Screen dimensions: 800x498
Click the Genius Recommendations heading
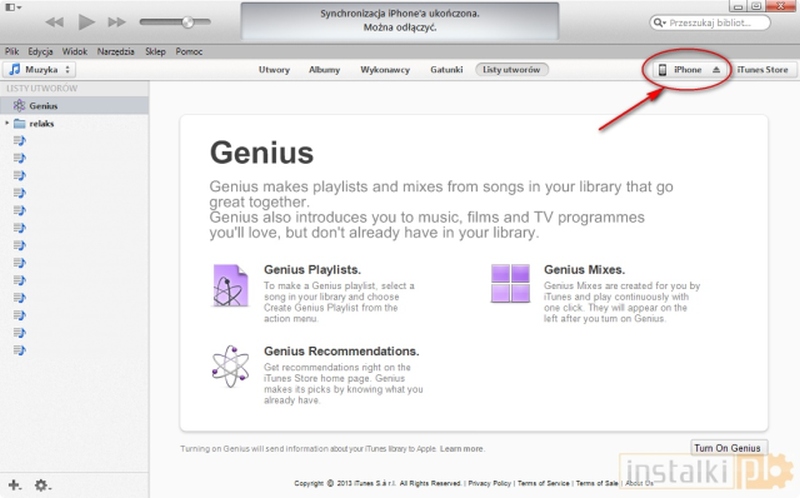(x=341, y=351)
